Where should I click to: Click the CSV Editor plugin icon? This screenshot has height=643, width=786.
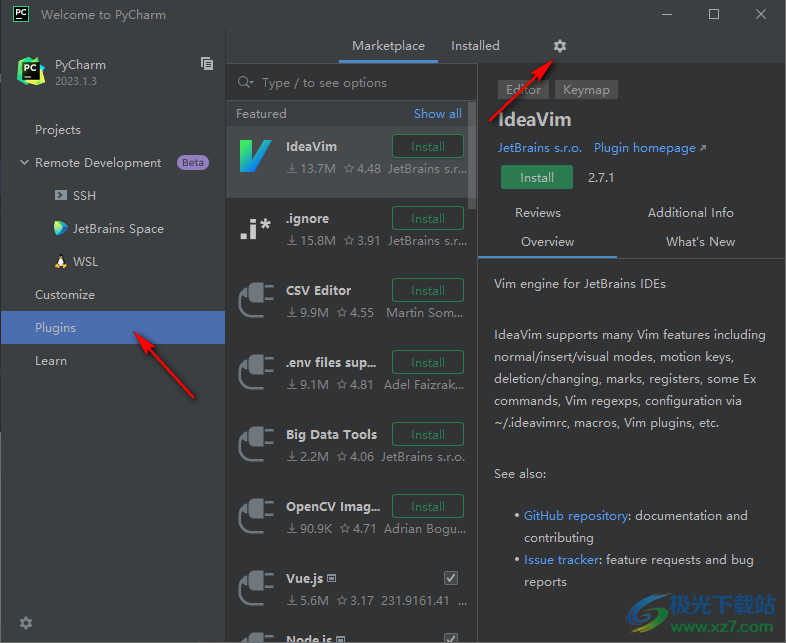click(256, 300)
